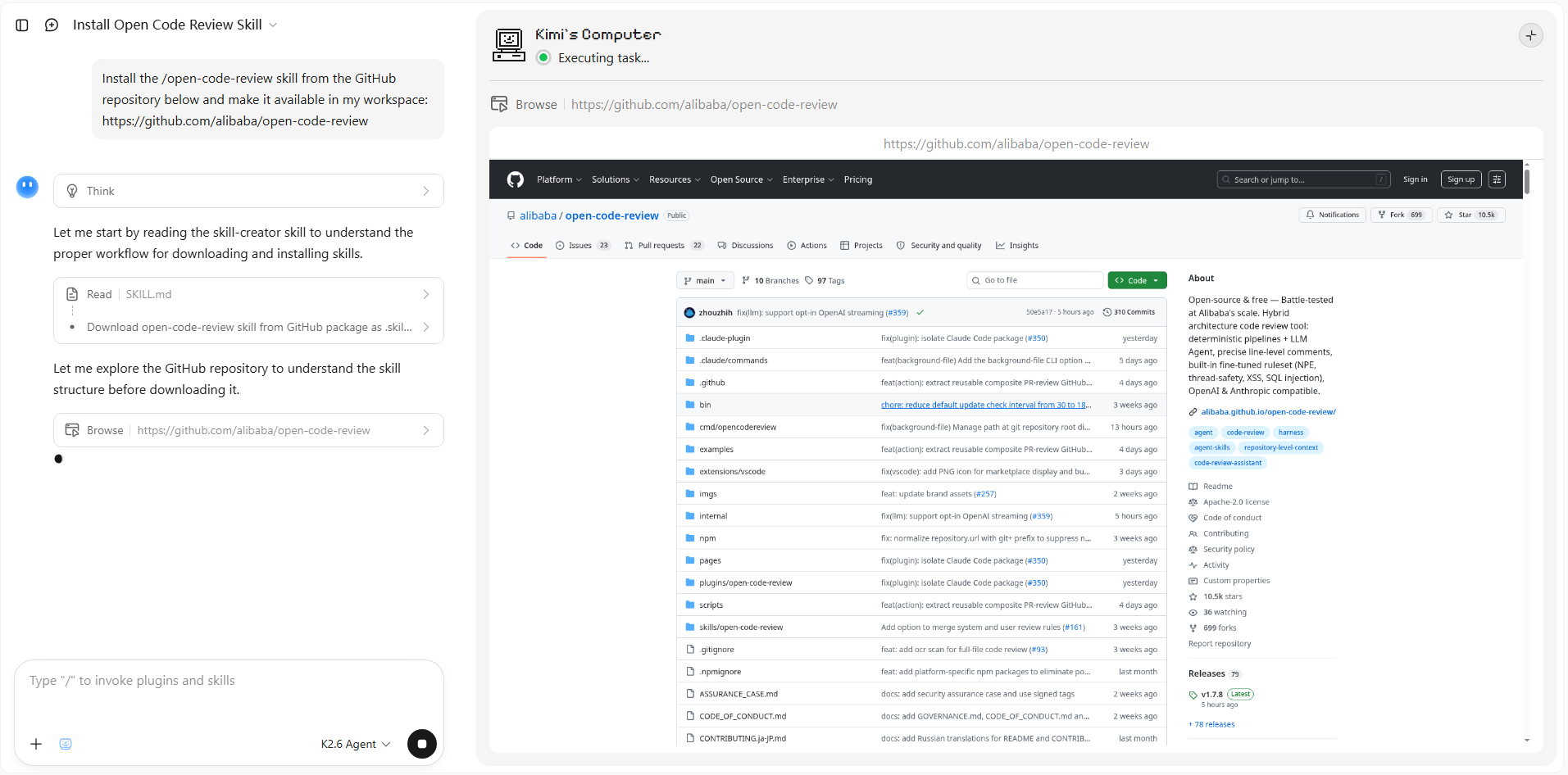This screenshot has width=1568, height=775.
Task: Open the open-code-review repository link
Action: coord(612,215)
